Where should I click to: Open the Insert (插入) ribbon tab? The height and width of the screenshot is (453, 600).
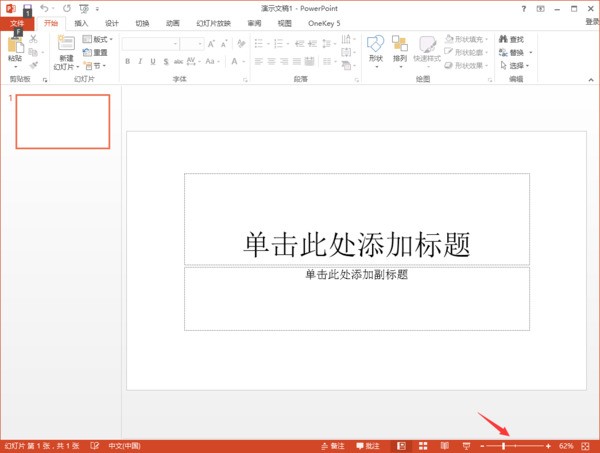pos(81,22)
